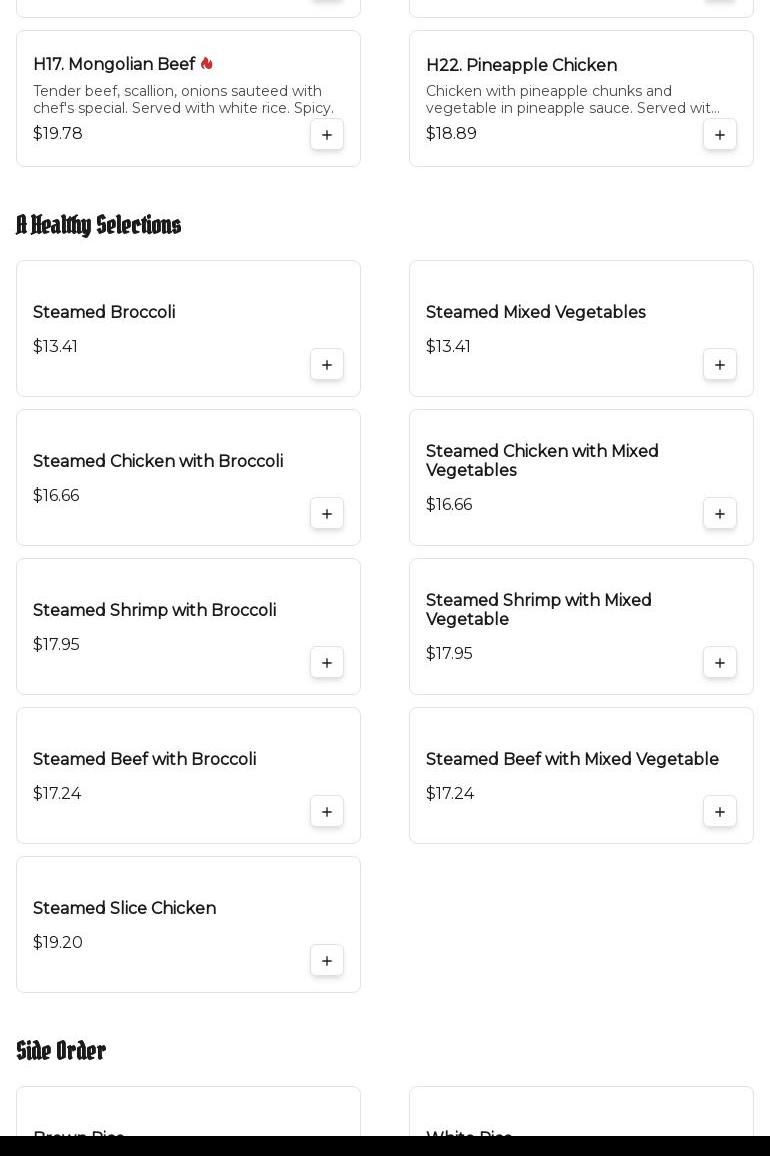
Task: Select the H22. Pineapple Chicken title
Action: 521,66
